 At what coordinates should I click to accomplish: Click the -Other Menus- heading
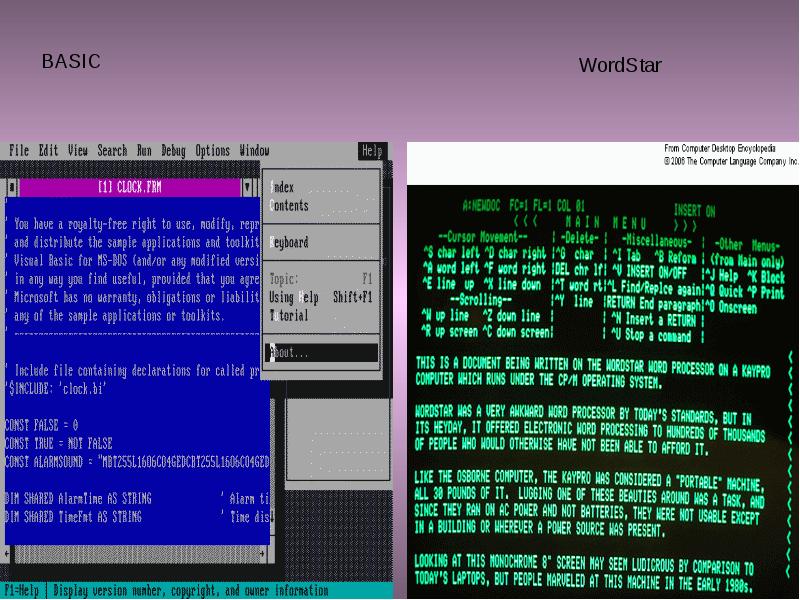(747, 245)
